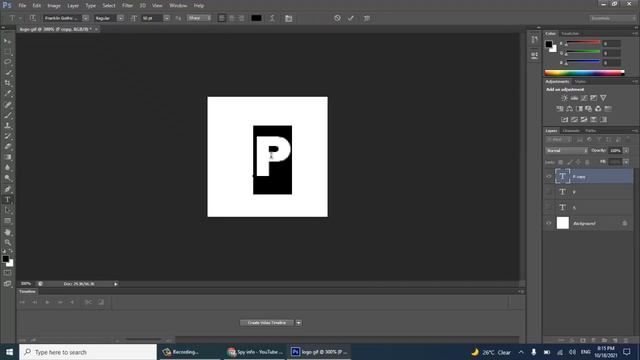Open the font family dropdown
640x360 pixels.
point(85,18)
